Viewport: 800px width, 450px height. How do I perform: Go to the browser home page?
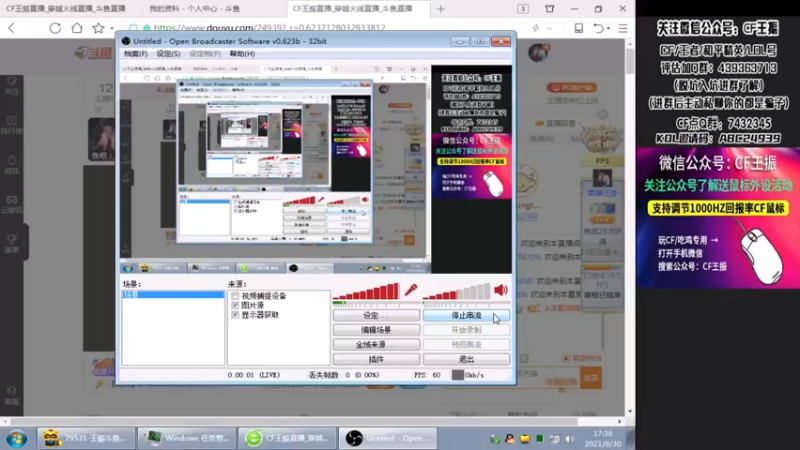click(77, 28)
